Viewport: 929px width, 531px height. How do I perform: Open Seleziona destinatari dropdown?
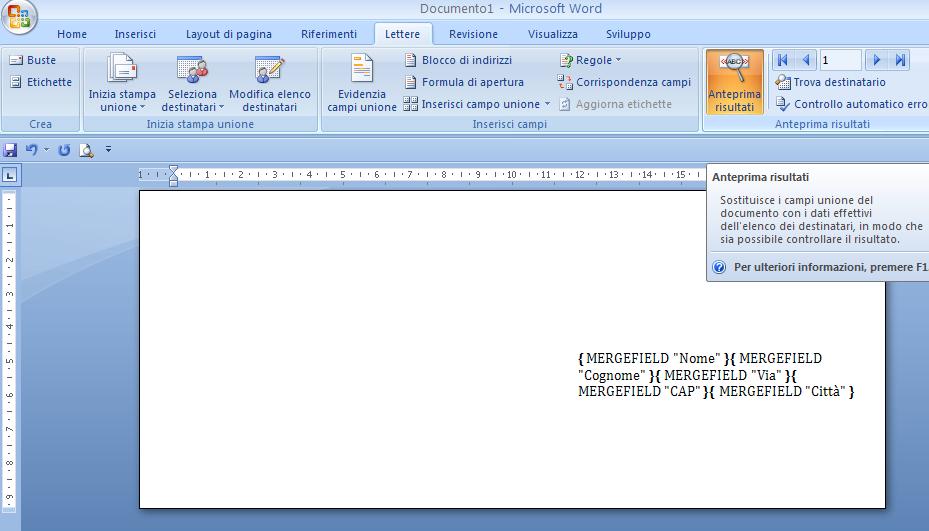click(193, 82)
